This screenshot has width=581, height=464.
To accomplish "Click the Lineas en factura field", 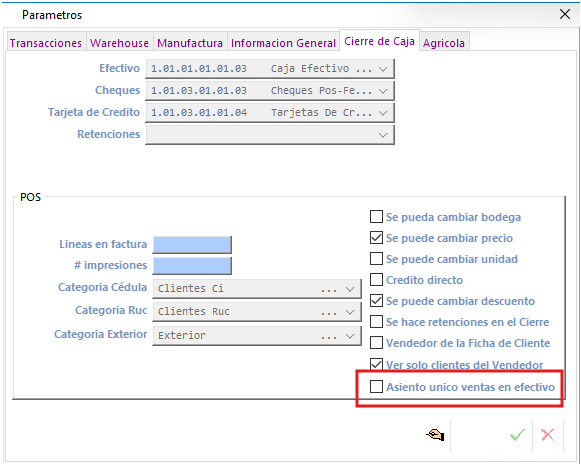I will [192, 245].
